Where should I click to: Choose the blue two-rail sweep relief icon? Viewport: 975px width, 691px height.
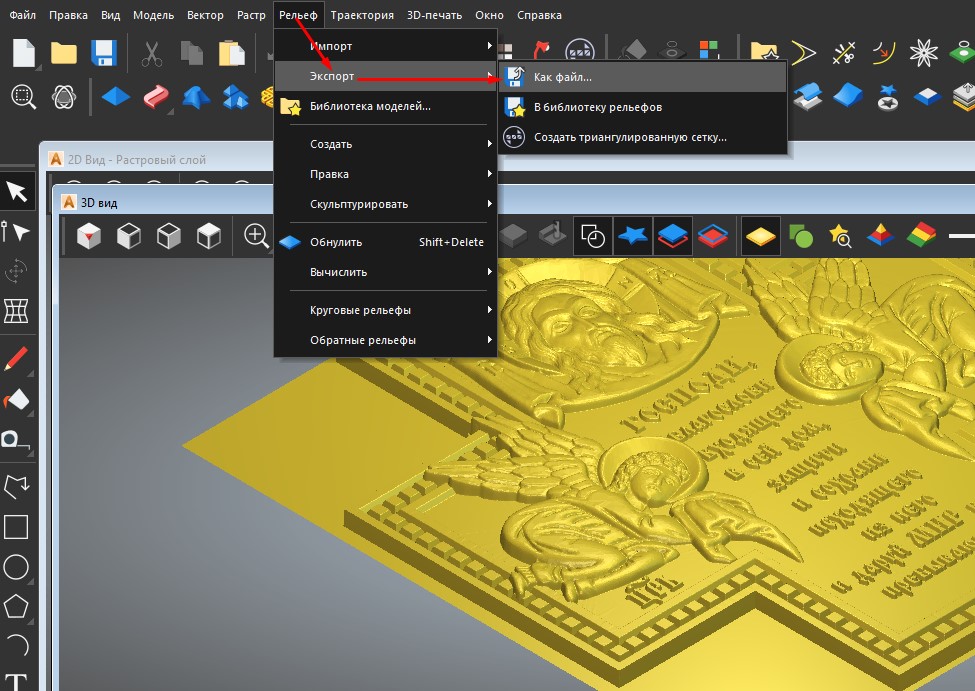tap(196, 97)
